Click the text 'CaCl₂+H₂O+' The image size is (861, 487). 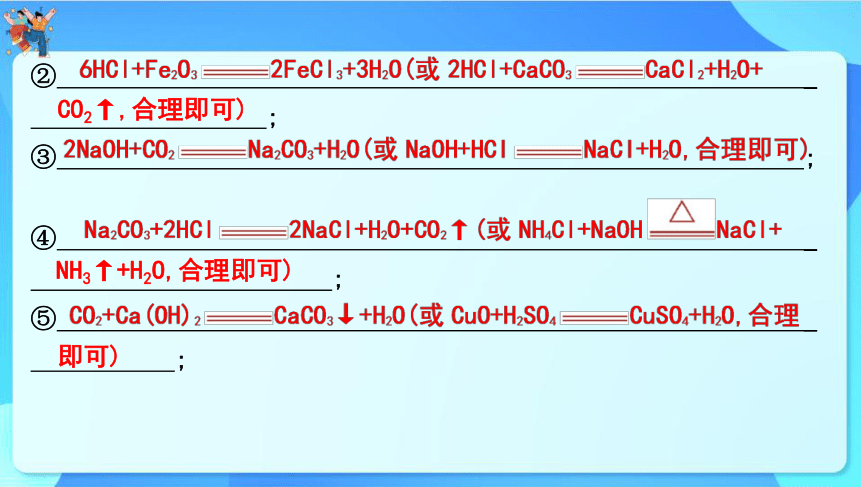point(704,70)
